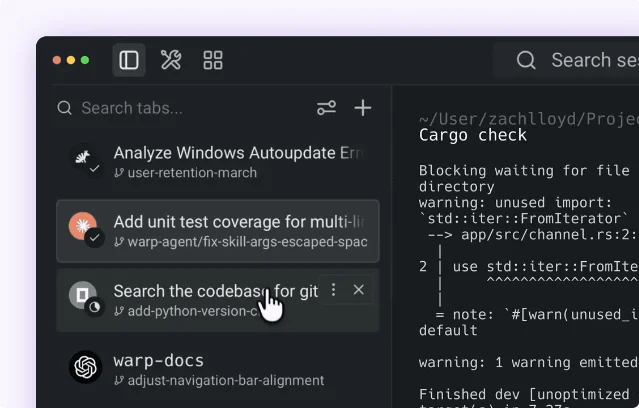This screenshot has height=408, width=639.
Task: Click the magnifier icon in Search sessions
Action: [526, 60]
